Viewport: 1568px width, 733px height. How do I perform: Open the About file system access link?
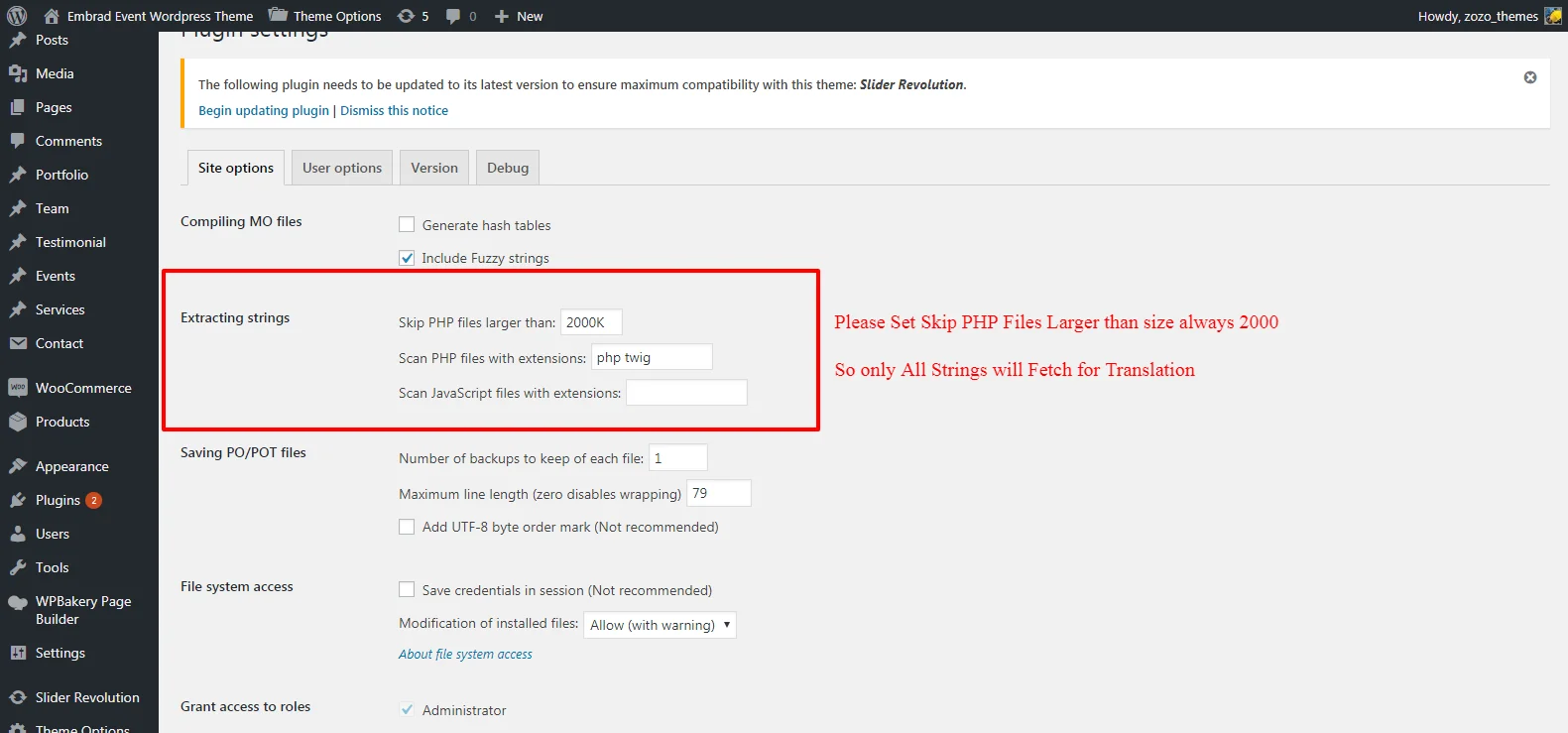coord(465,655)
